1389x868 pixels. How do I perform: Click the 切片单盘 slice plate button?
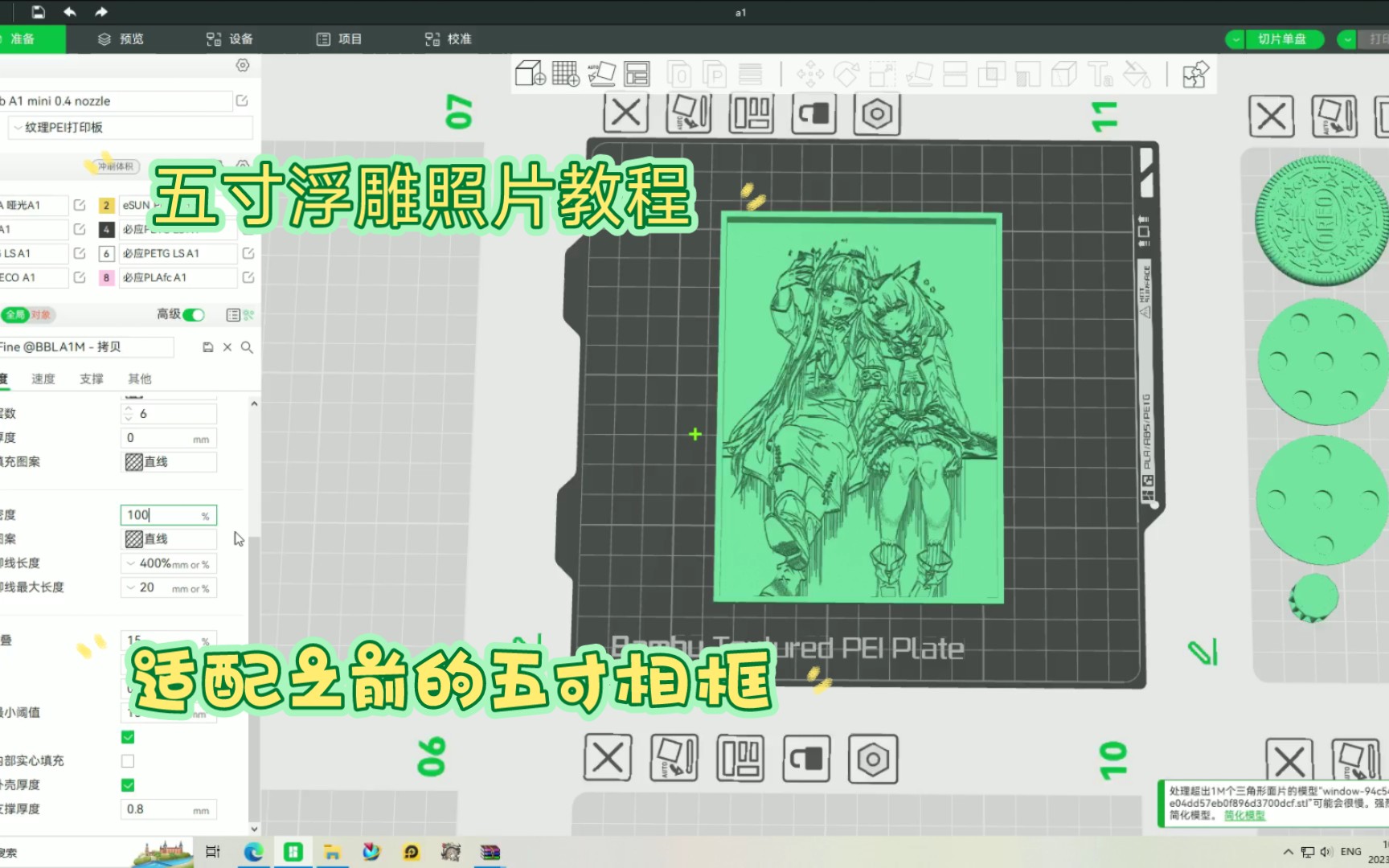(1283, 39)
